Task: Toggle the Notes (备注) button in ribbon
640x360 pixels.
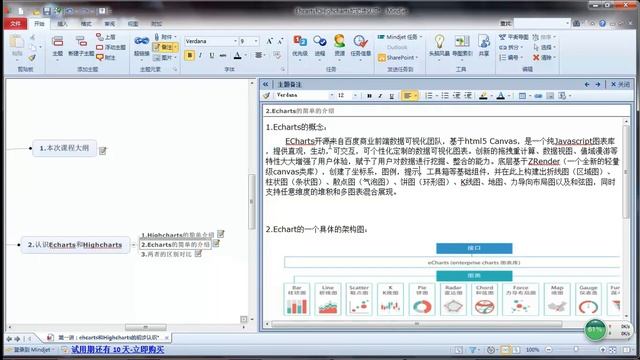Action: pyautogui.click(x=165, y=47)
